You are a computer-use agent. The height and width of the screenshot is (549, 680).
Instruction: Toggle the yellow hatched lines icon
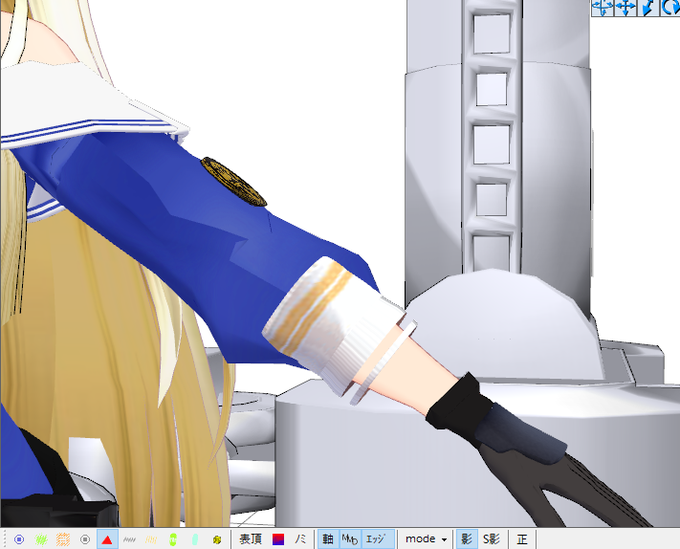[x=151, y=539]
